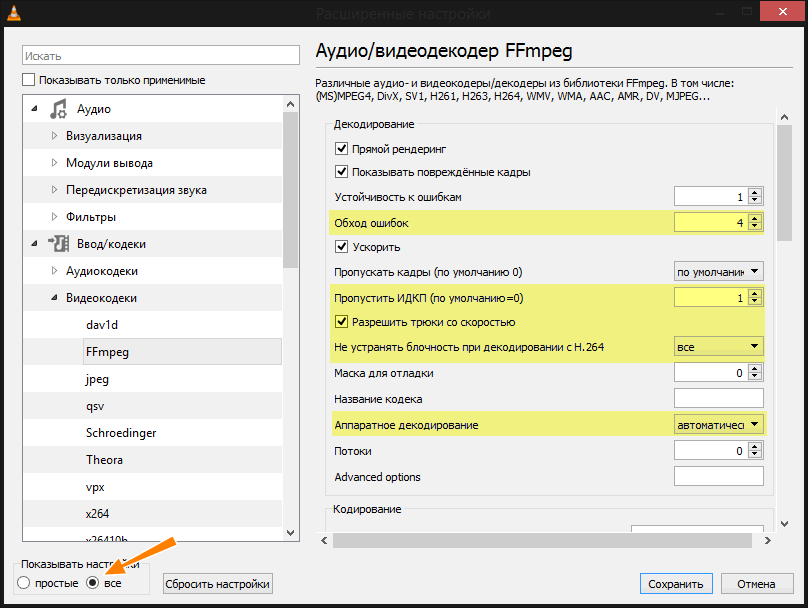
Task: Increase 'Устойчивость к ошибкам' value
Action: pyautogui.click(x=755, y=192)
